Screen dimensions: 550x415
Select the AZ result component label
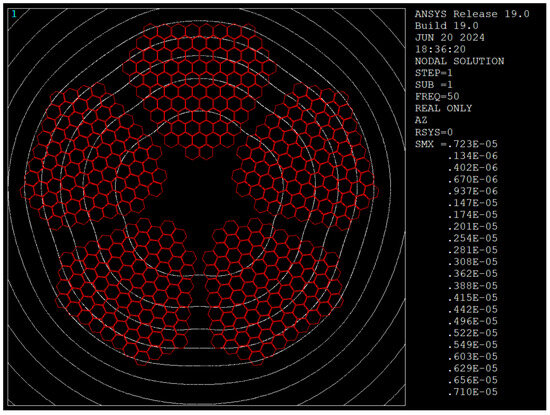click(421, 120)
